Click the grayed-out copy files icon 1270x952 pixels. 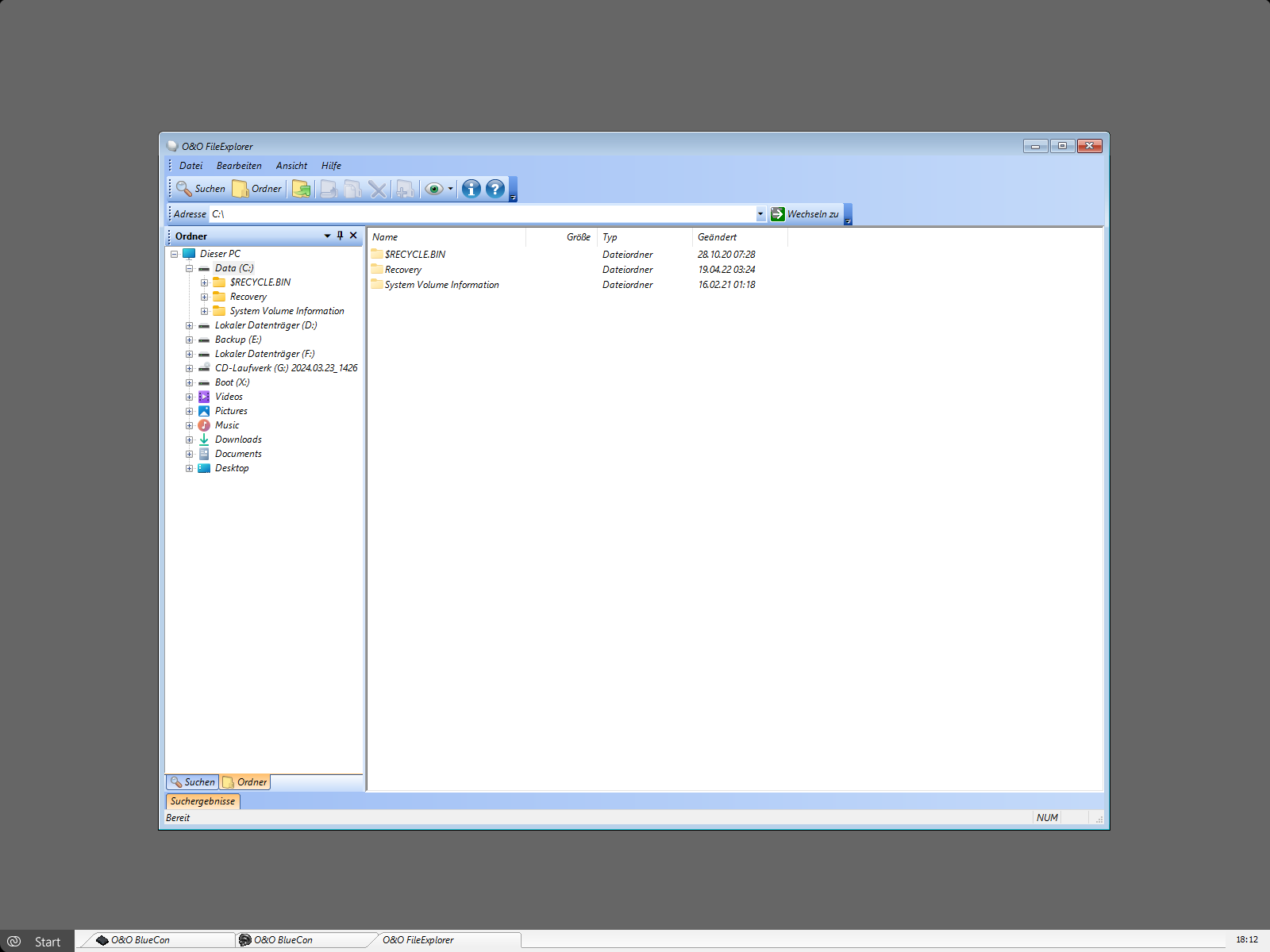[352, 189]
